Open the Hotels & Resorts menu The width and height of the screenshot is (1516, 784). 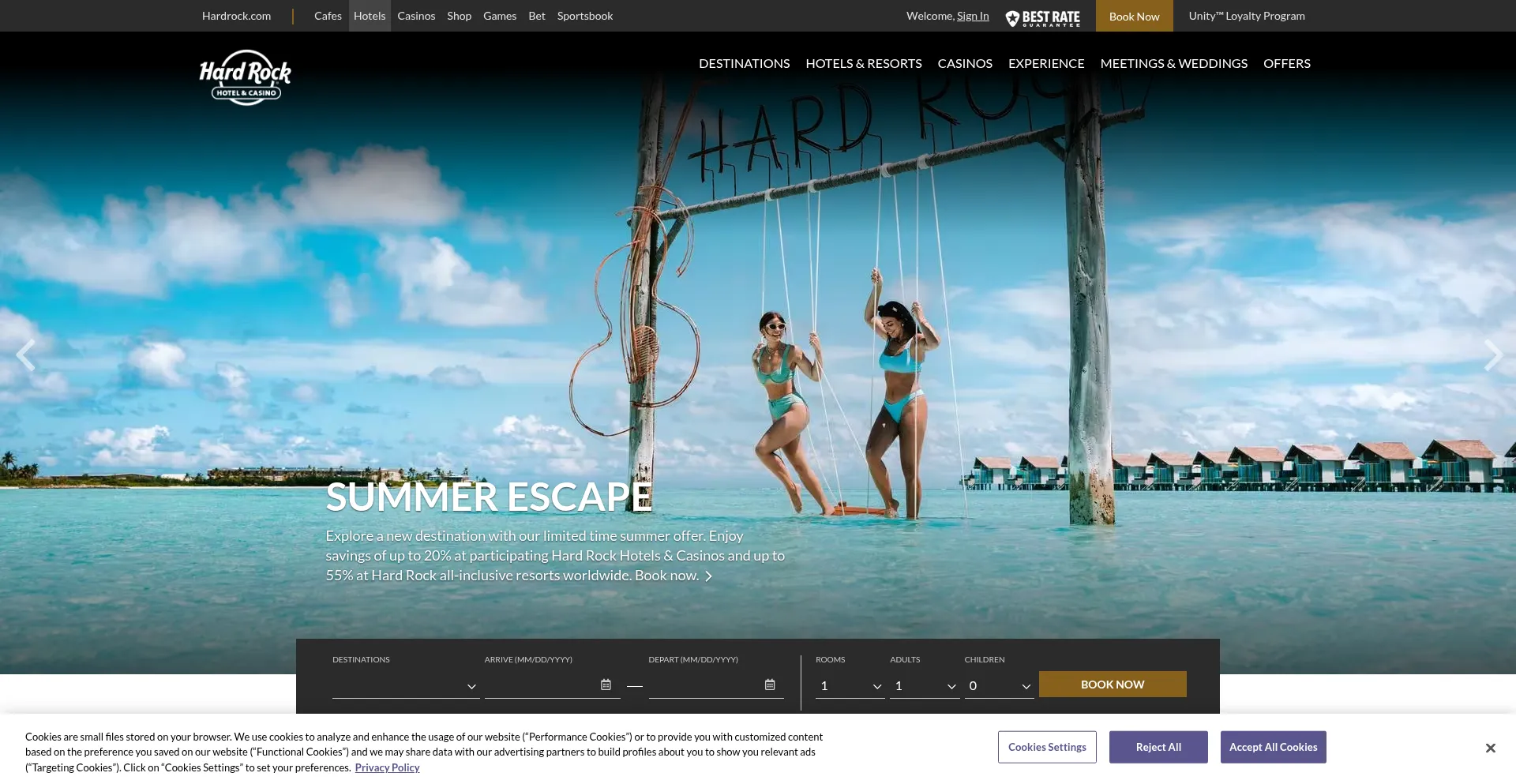click(x=864, y=63)
